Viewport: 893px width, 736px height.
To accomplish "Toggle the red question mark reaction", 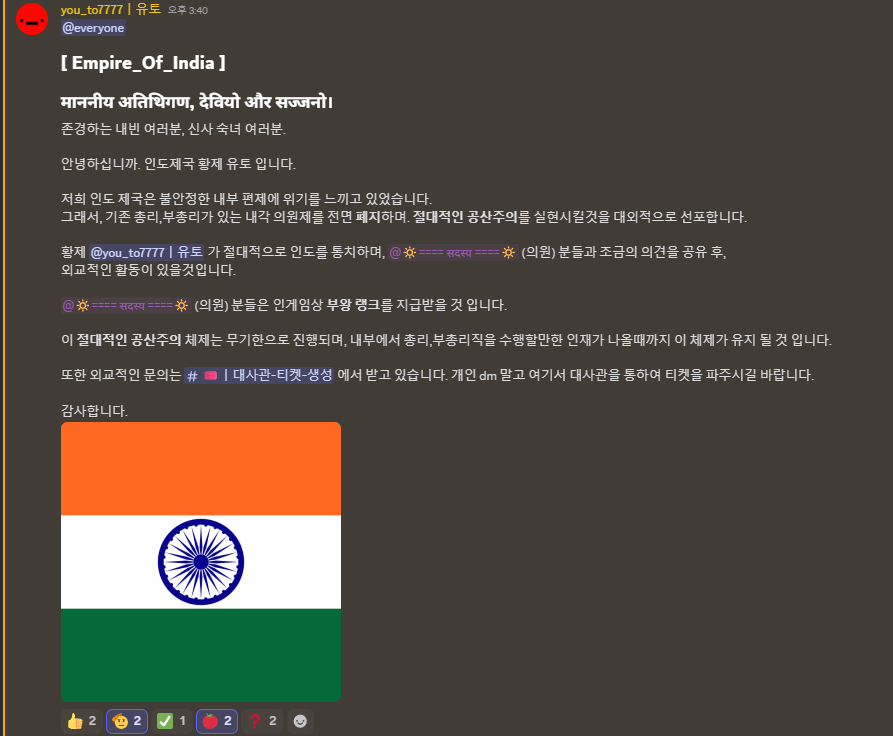I will coord(262,721).
